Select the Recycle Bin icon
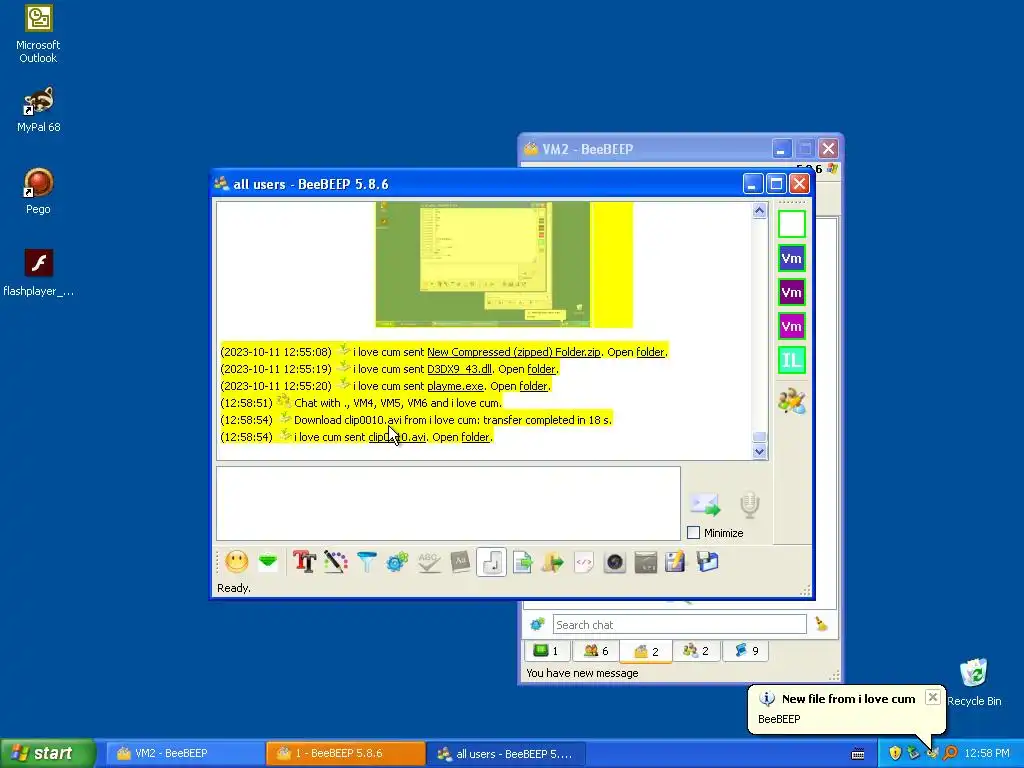The width and height of the screenshot is (1024, 768). pos(974,683)
